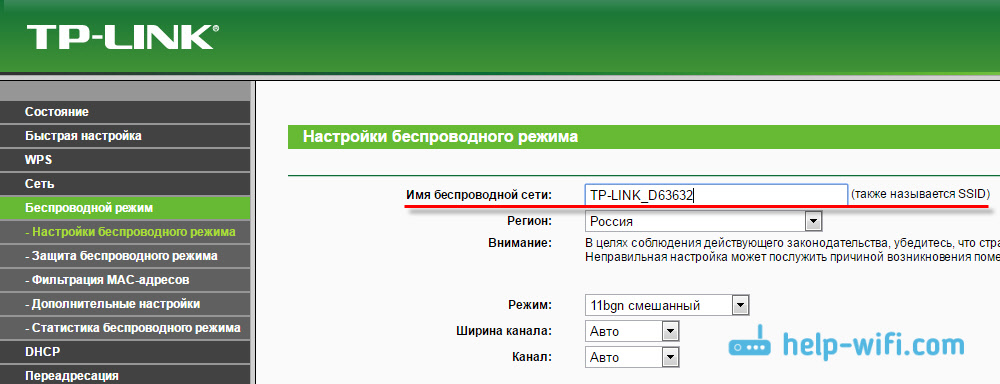Open the Ширина канала dropdown
Image resolution: width=1000 pixels, height=384 pixels.
(x=631, y=331)
